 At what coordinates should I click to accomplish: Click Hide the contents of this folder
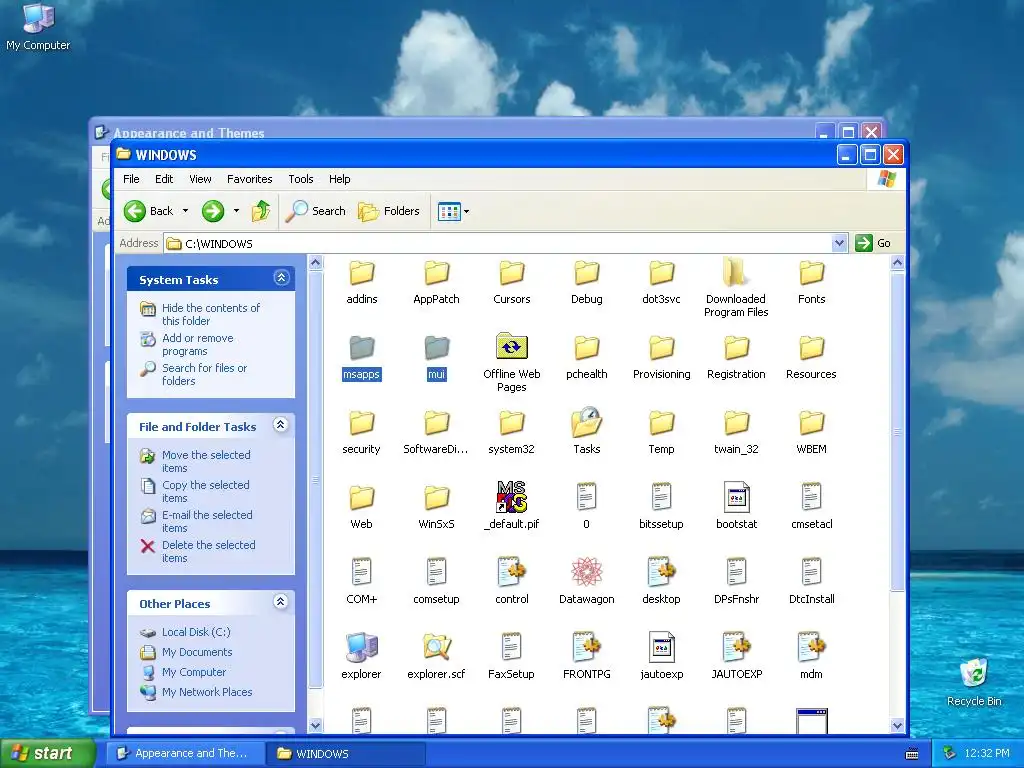(x=211, y=314)
